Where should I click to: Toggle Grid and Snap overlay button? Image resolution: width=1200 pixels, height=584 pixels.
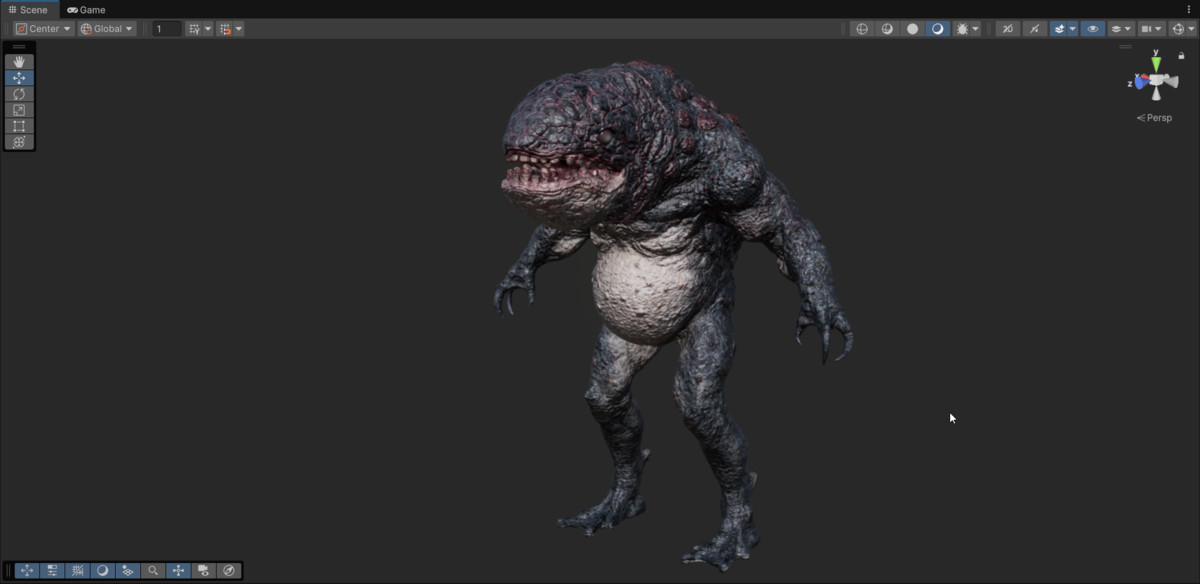point(77,571)
